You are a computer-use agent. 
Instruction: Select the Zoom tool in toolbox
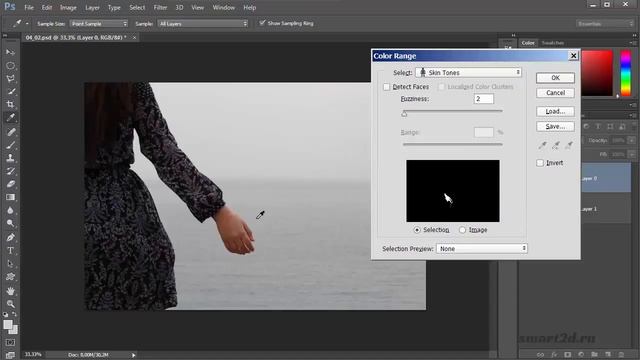pyautogui.click(x=11, y=304)
